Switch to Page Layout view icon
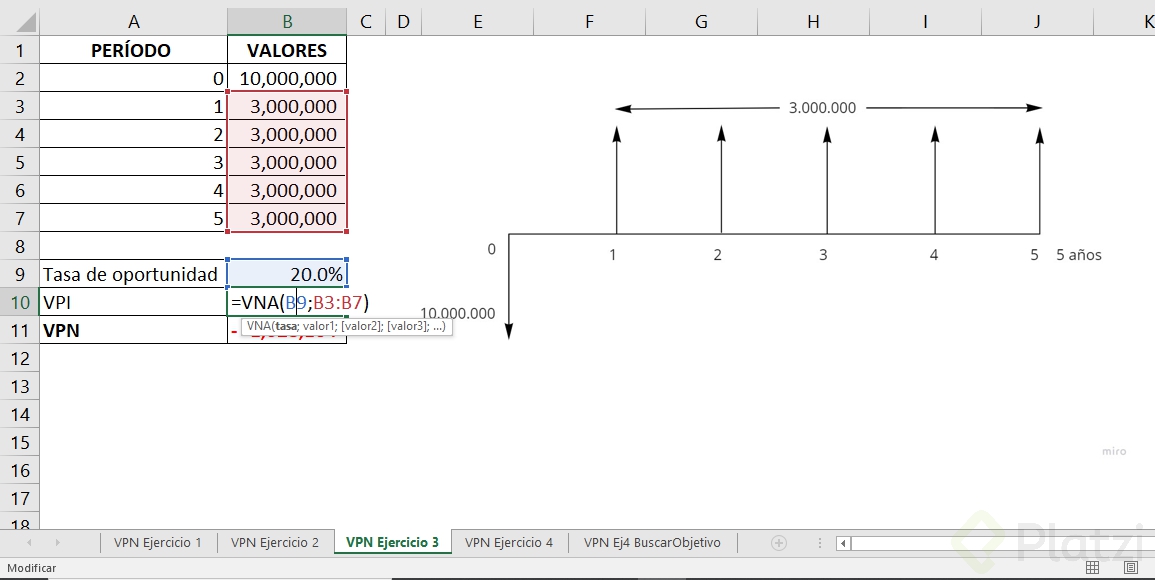 coord(1131,567)
